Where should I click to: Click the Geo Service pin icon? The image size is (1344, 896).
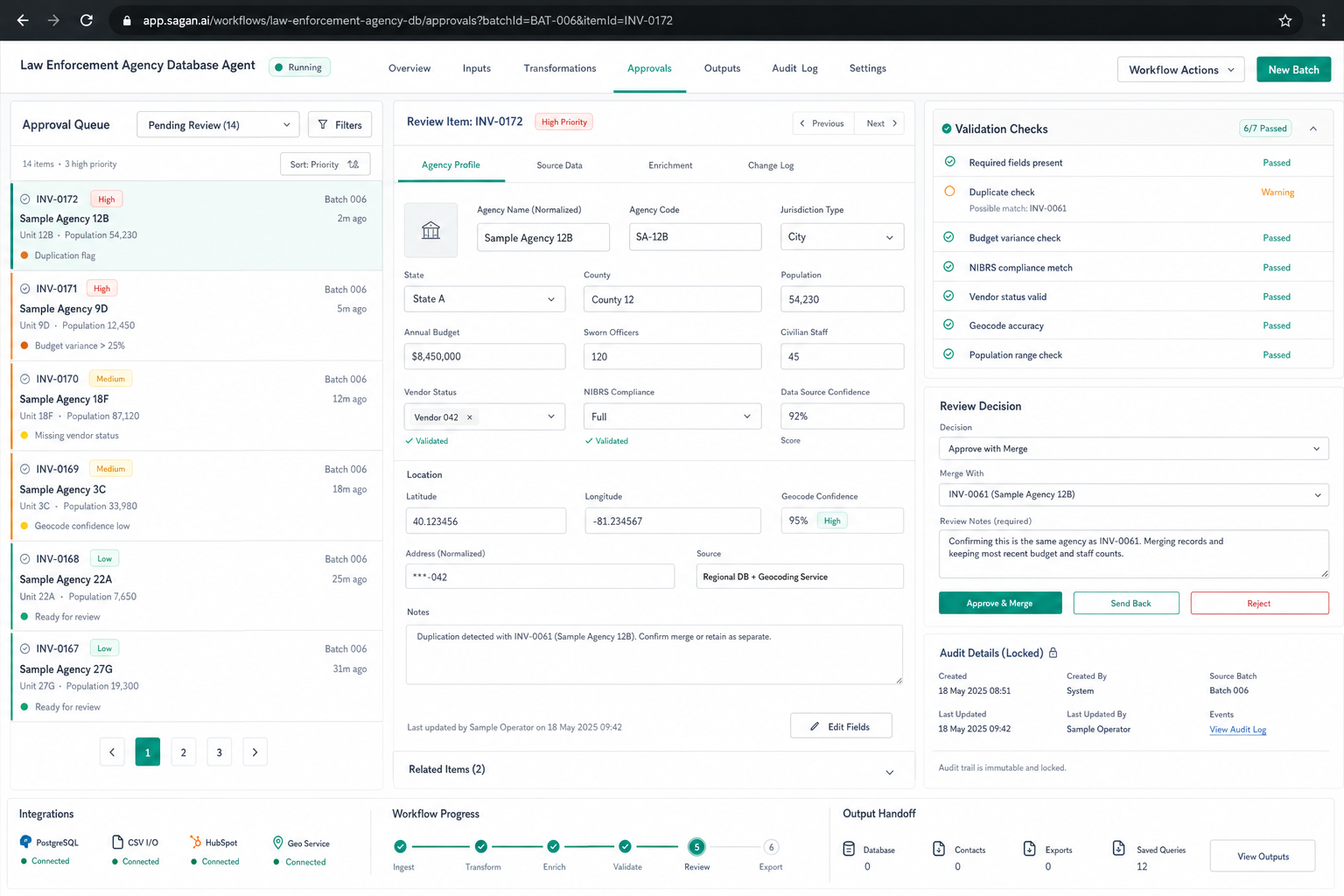pyautogui.click(x=278, y=843)
